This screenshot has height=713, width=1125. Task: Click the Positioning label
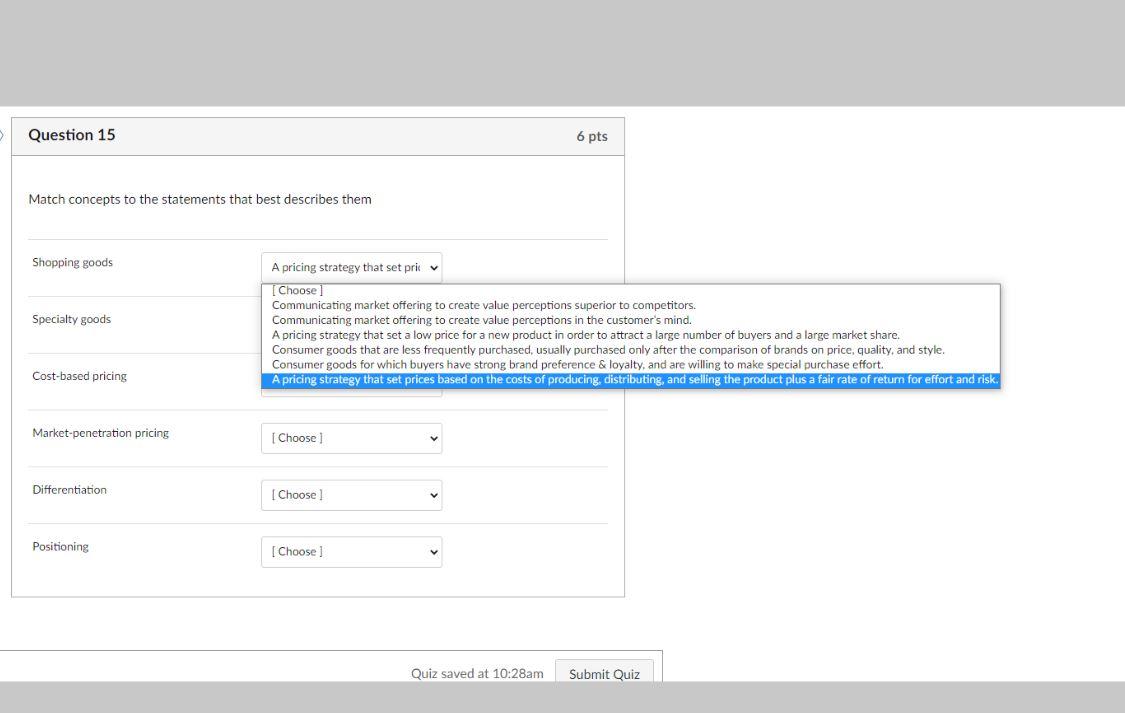tap(60, 547)
